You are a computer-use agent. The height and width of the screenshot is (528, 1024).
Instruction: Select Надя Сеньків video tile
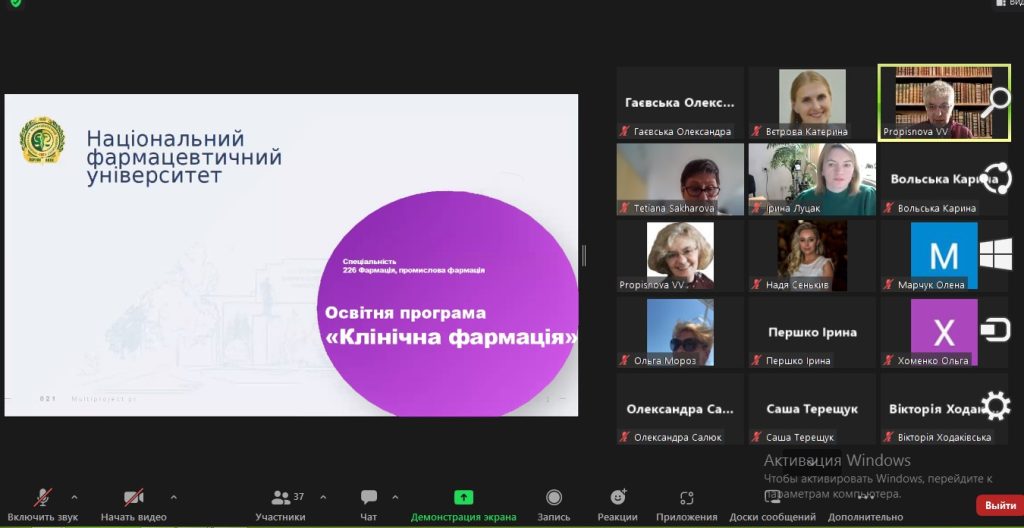[812, 256]
